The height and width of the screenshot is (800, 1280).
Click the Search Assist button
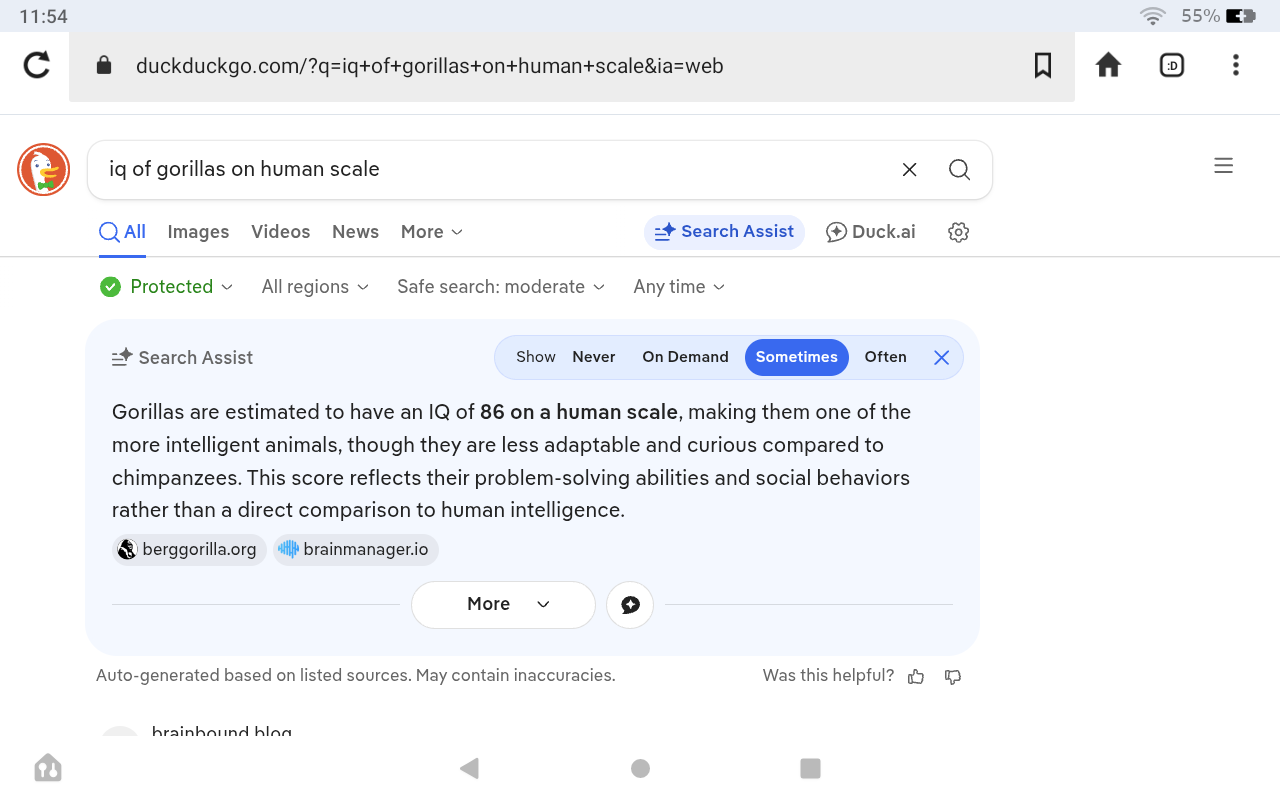point(724,232)
